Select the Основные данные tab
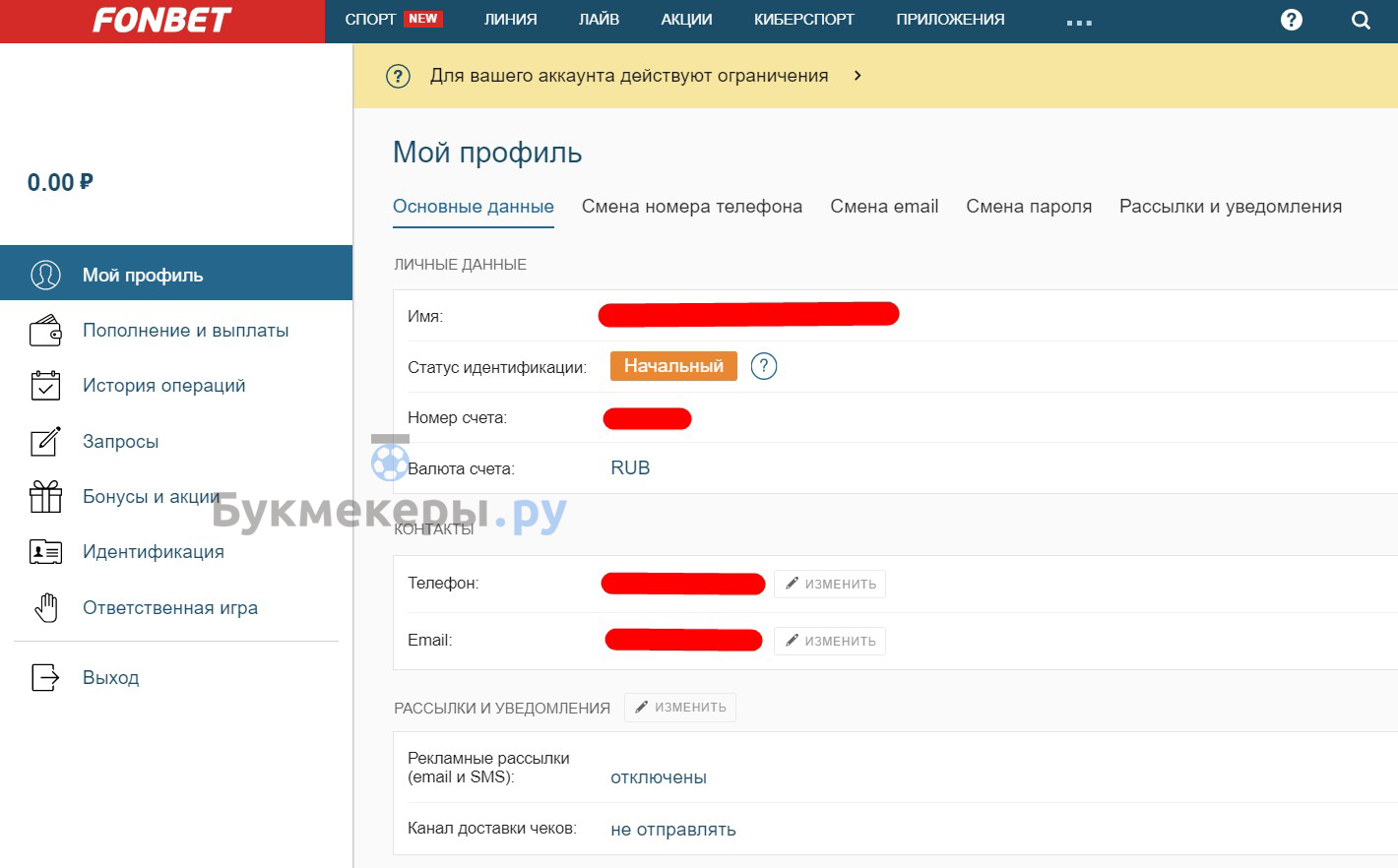The height and width of the screenshot is (868, 1398). 474,207
